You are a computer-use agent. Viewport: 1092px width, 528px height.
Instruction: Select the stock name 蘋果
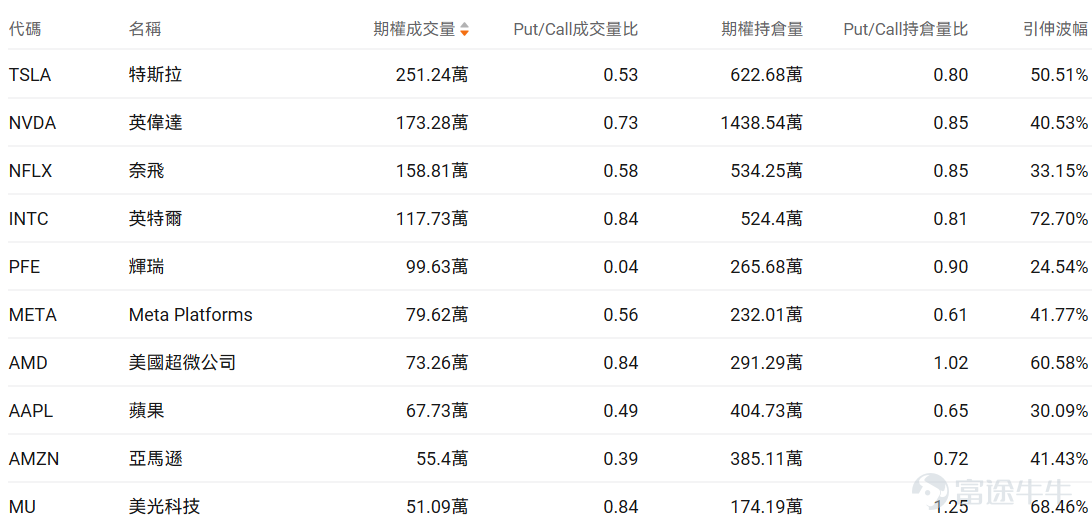[146, 411]
